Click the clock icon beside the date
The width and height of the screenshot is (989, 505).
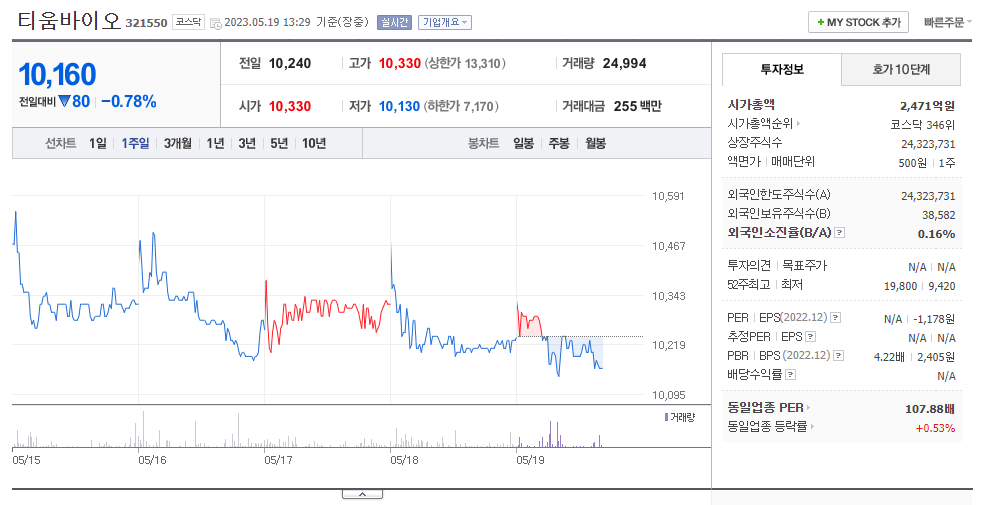(x=216, y=23)
